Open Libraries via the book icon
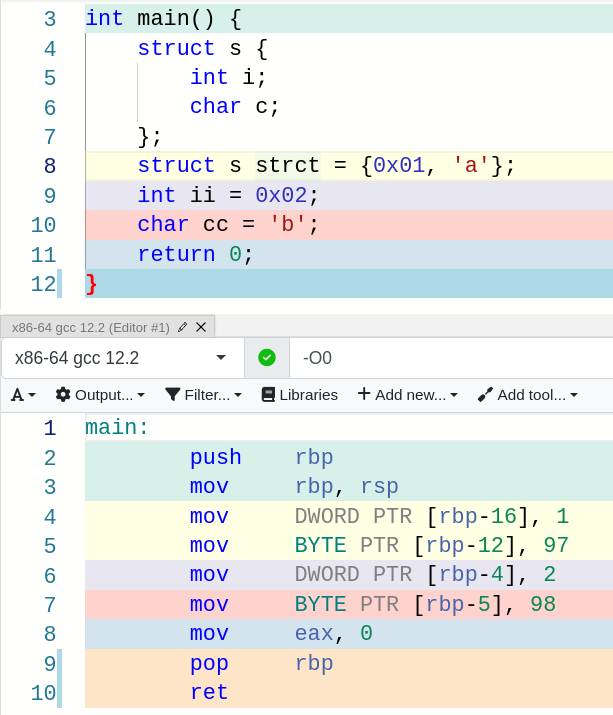The width and height of the screenshot is (613, 715). pos(268,395)
